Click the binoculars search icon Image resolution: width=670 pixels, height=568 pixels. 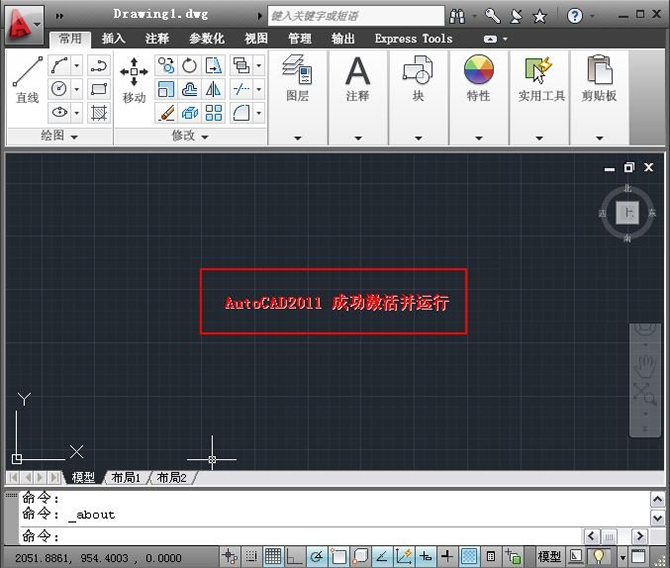[457, 16]
